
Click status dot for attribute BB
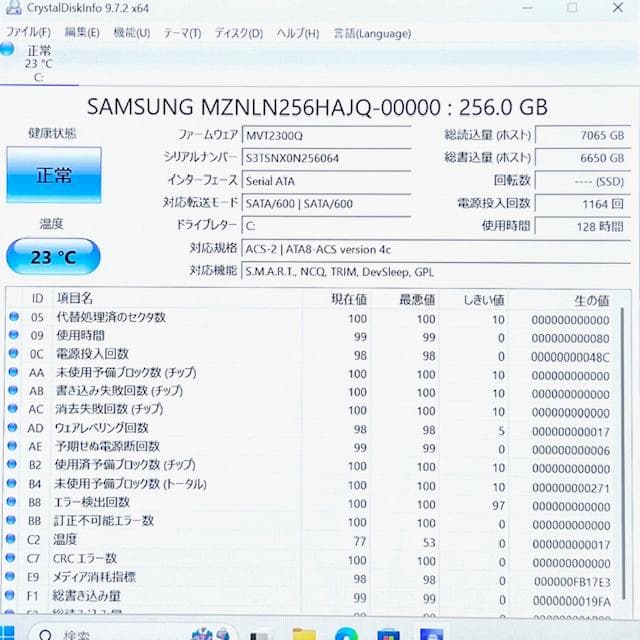click(11, 520)
